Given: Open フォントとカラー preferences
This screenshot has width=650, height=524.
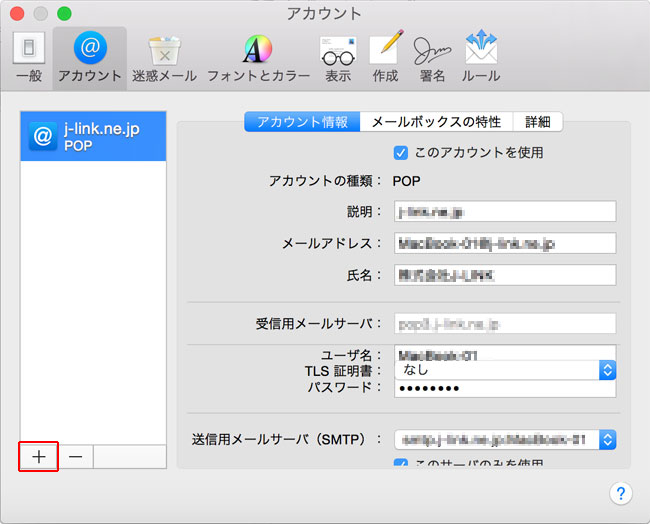Looking at the screenshot, I should pyautogui.click(x=258, y=59).
